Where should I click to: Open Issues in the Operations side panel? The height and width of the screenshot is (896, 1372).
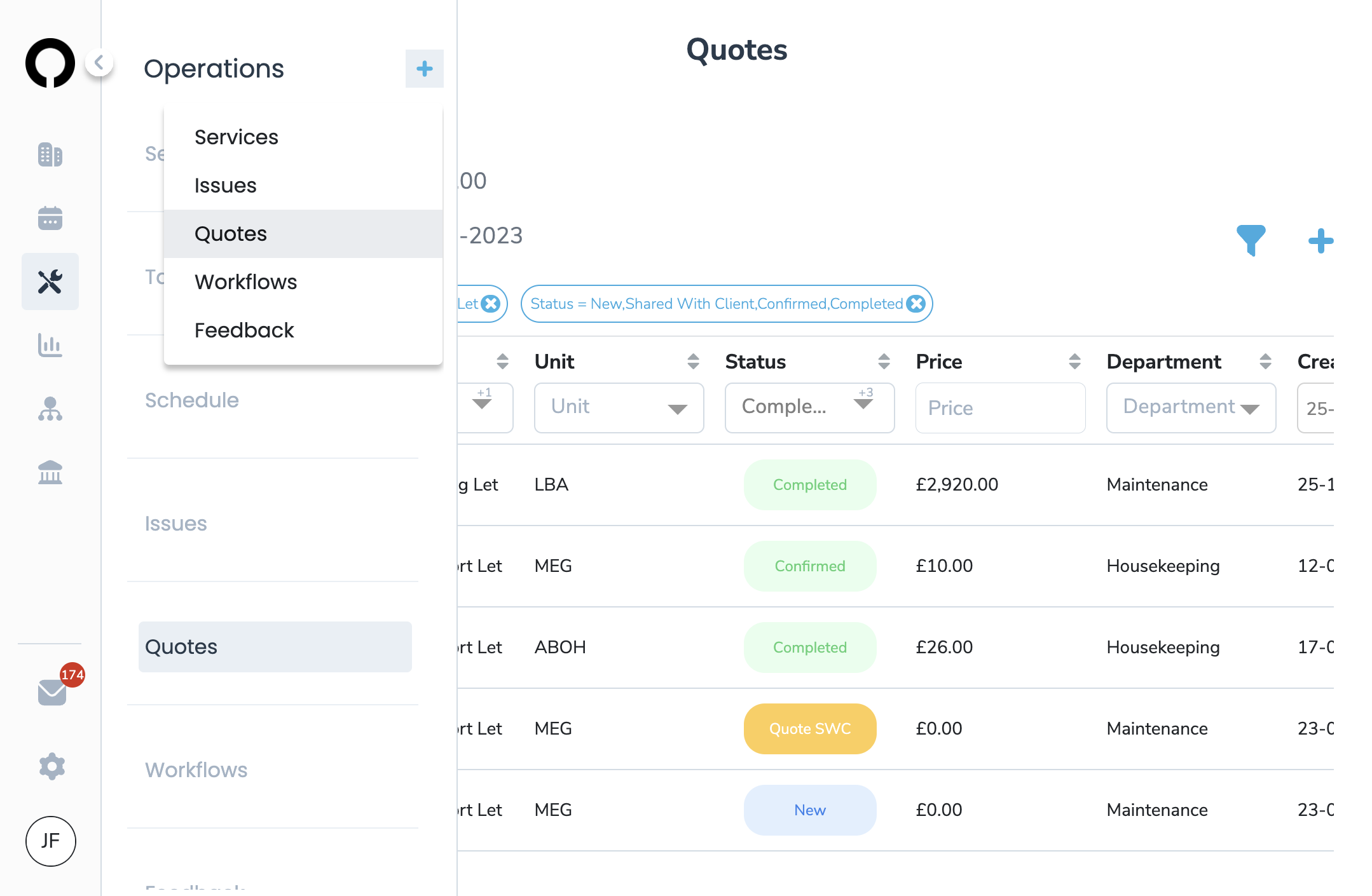[x=176, y=524]
